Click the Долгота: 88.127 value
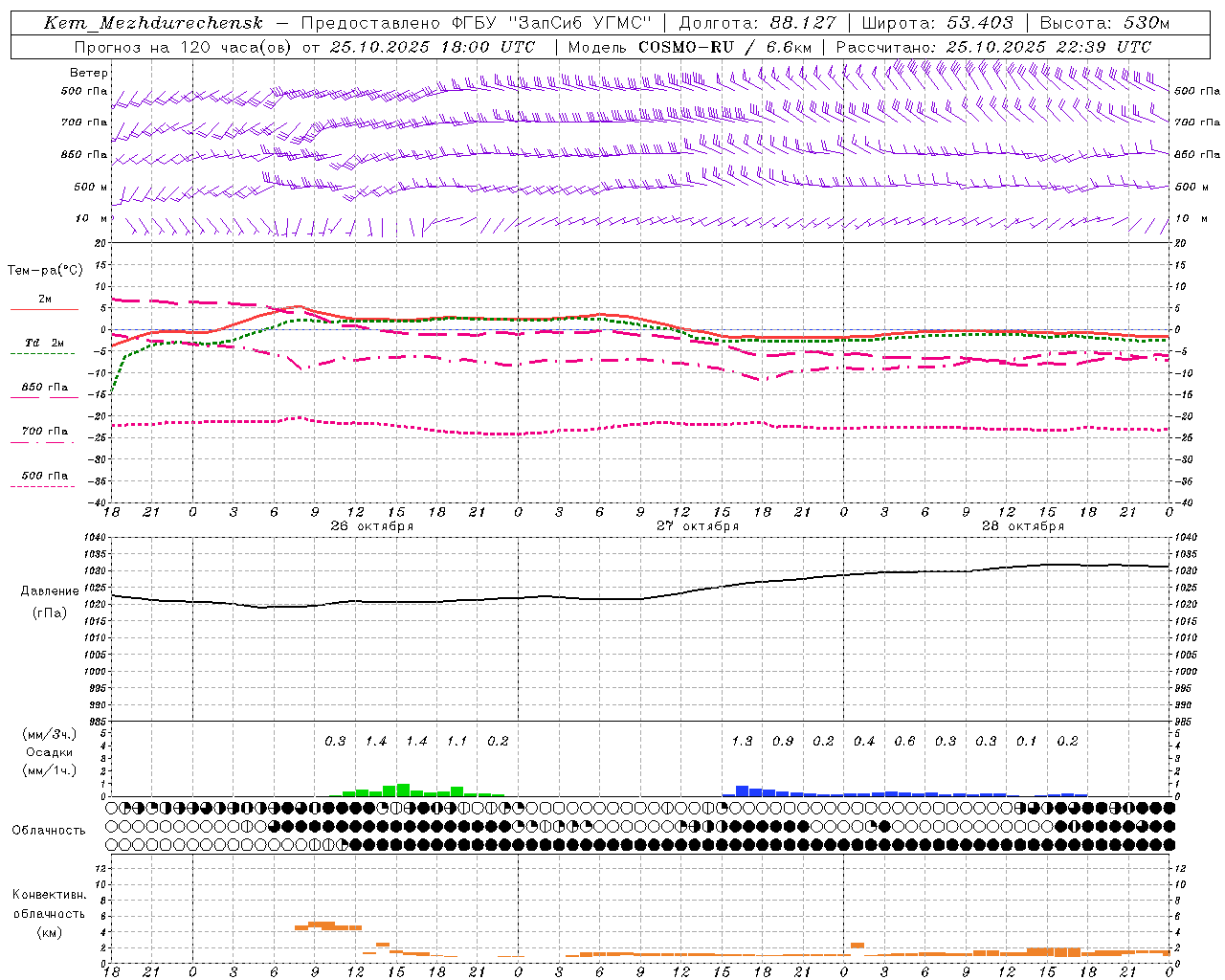 coord(757,23)
